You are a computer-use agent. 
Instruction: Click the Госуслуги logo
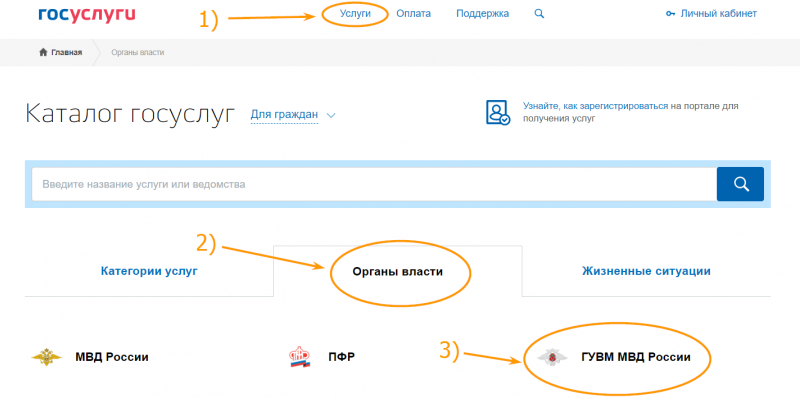pos(87,15)
